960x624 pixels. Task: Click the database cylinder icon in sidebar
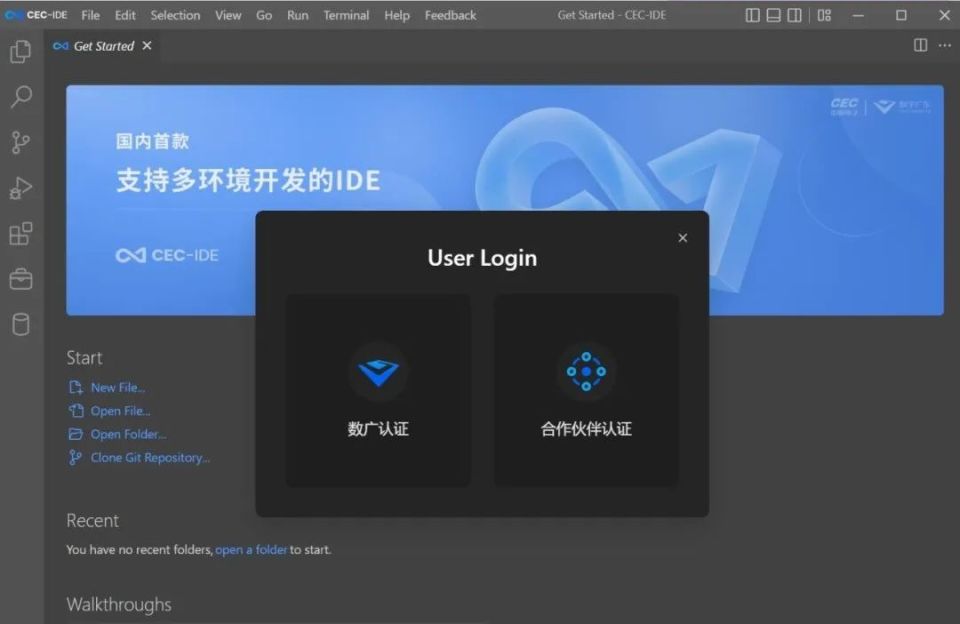point(21,325)
